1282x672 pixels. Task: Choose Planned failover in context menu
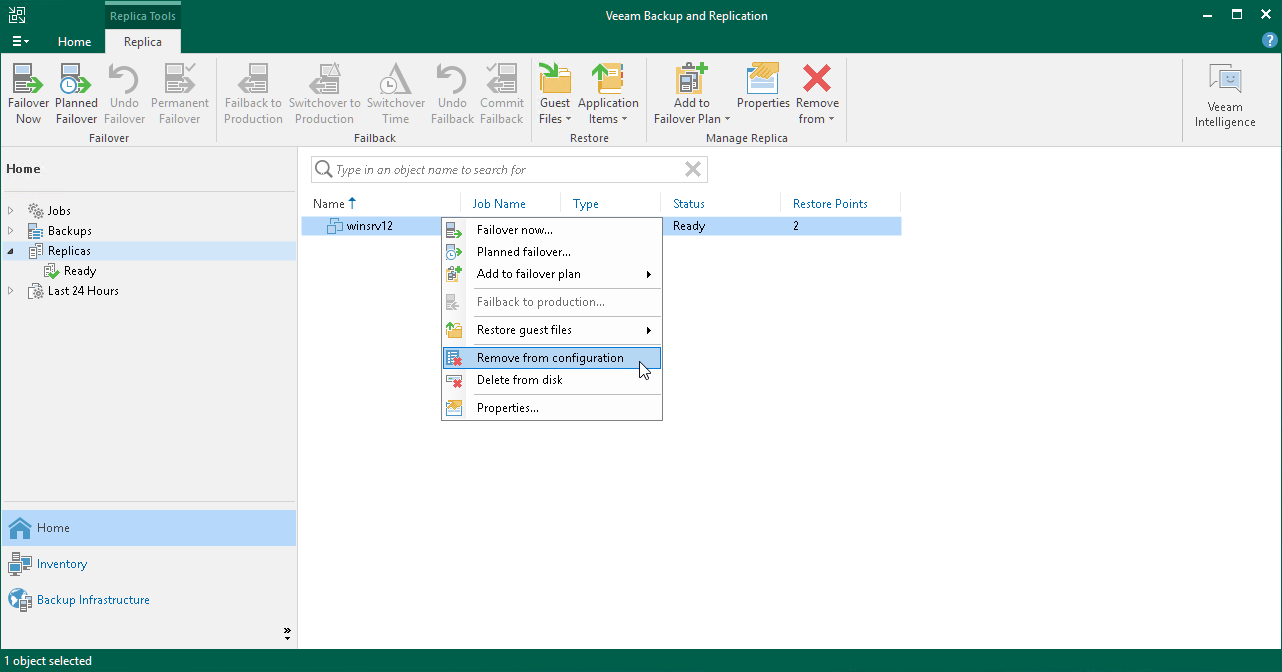coord(552,252)
